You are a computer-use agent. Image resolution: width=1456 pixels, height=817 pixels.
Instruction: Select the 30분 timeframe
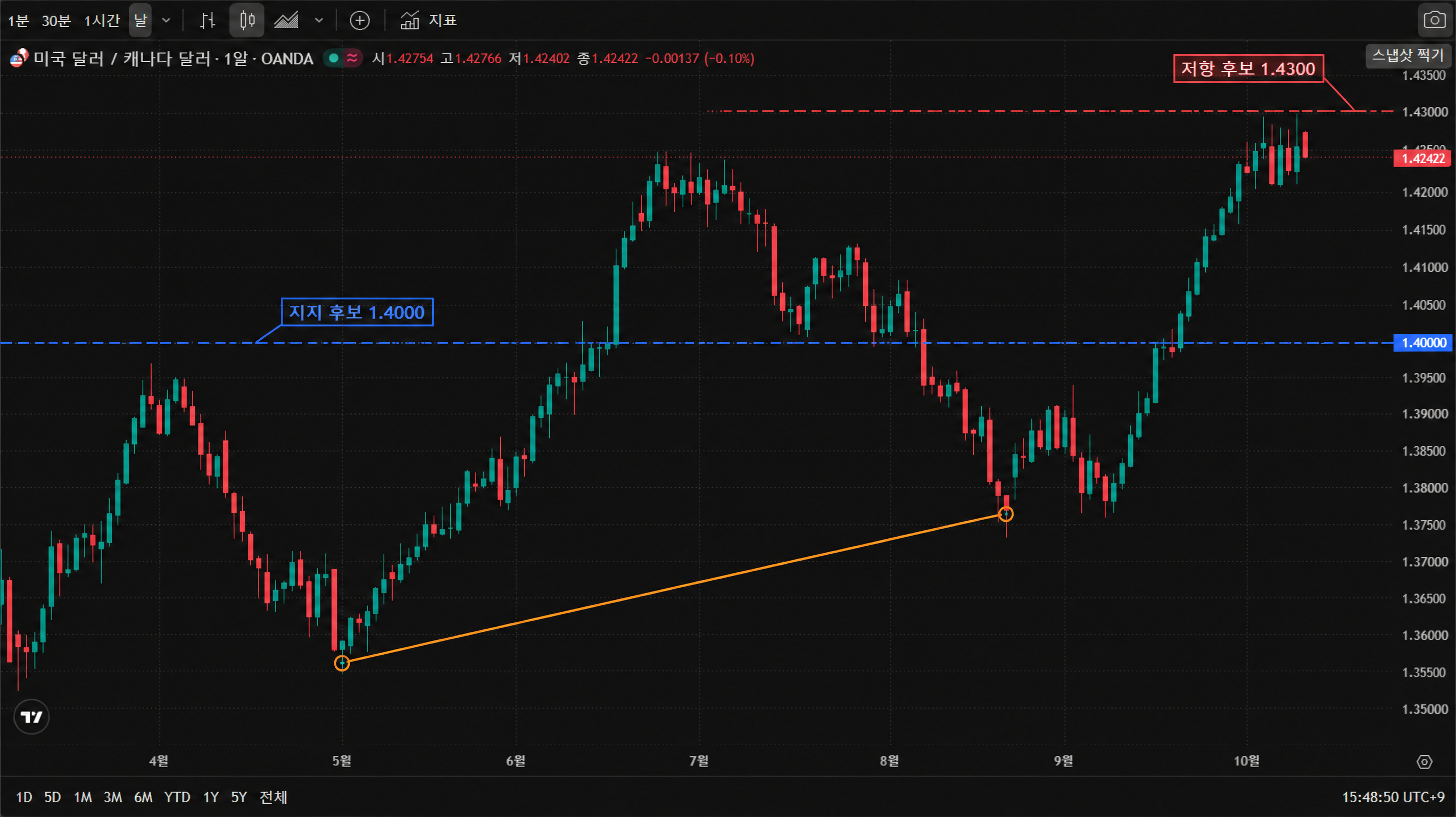click(x=56, y=21)
